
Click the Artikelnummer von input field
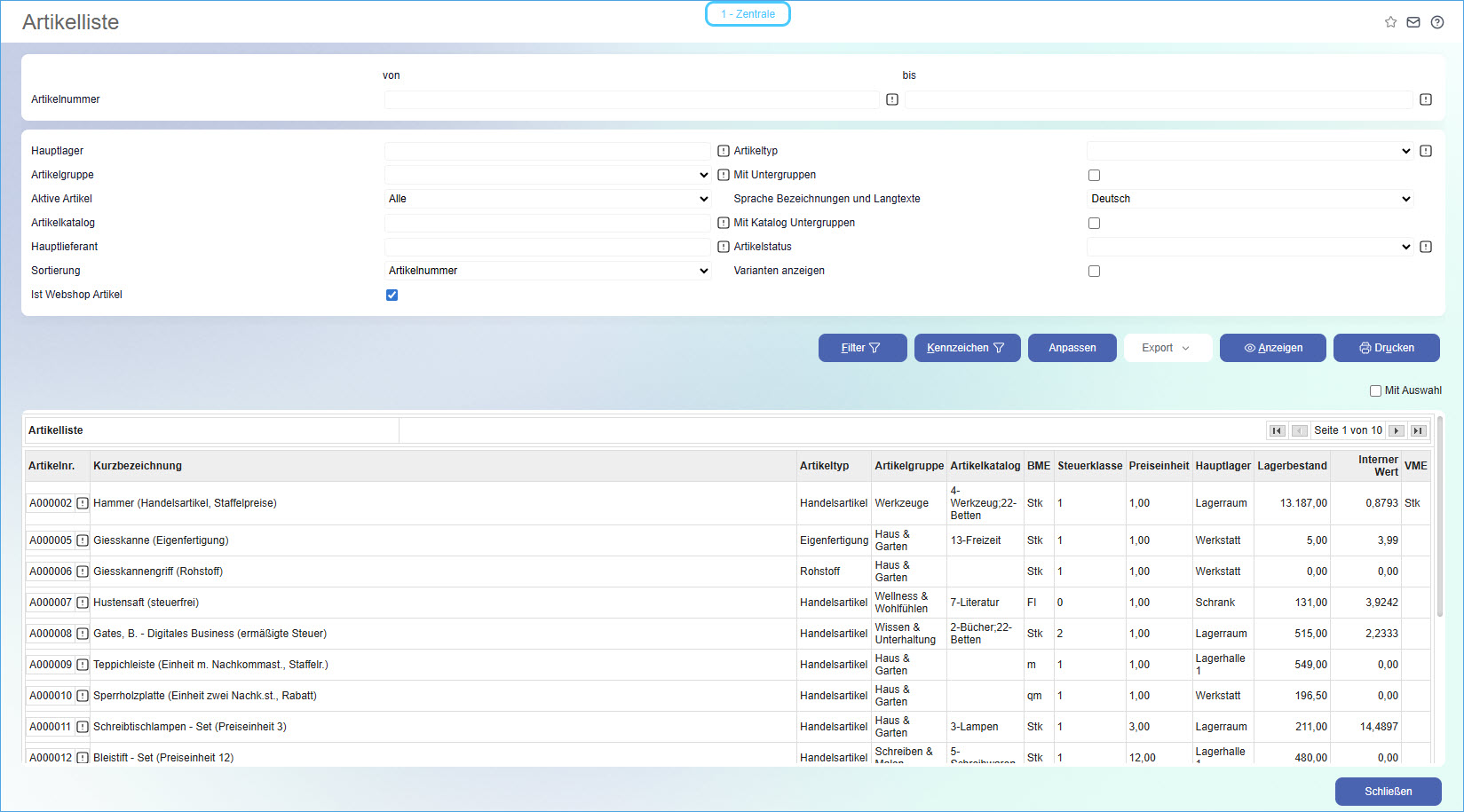631,99
